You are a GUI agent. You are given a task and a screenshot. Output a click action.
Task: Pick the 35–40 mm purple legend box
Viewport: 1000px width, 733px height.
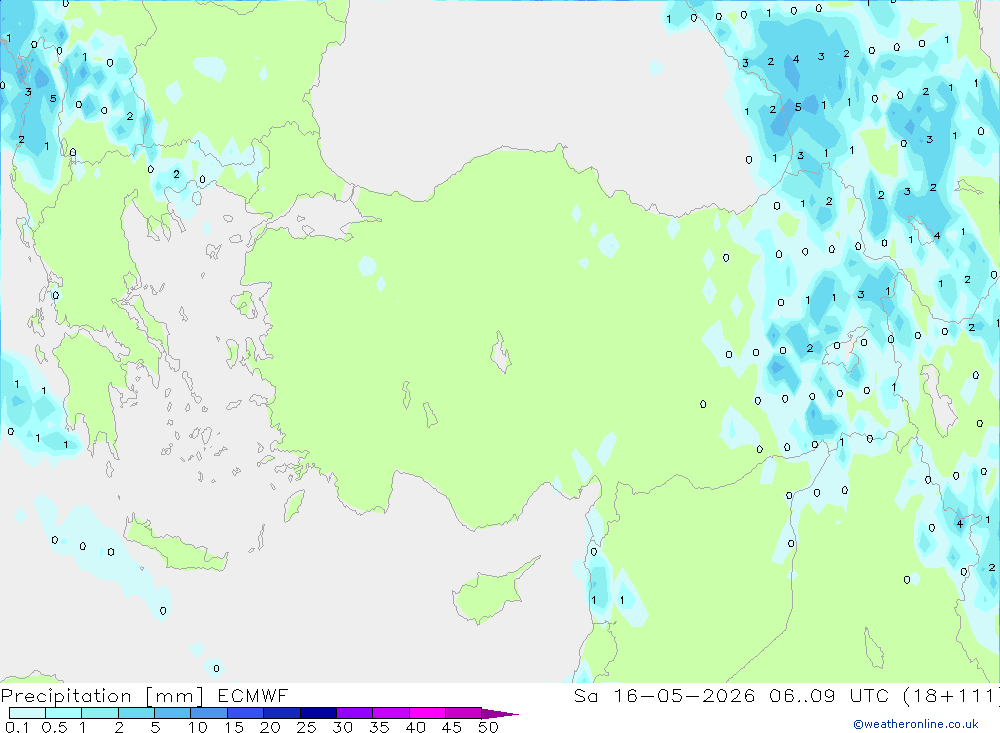pyautogui.click(x=390, y=713)
